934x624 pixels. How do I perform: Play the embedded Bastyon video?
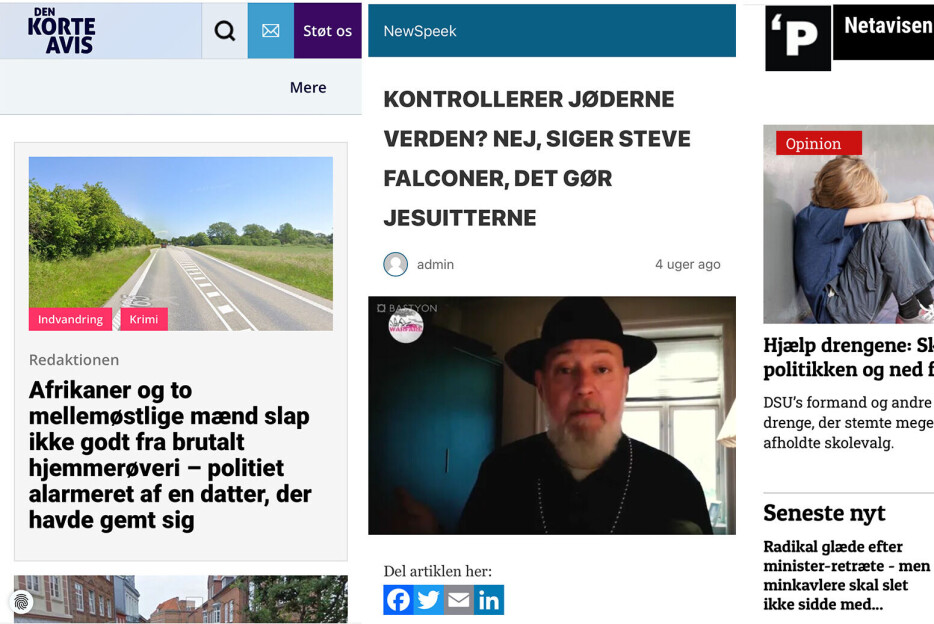point(552,413)
